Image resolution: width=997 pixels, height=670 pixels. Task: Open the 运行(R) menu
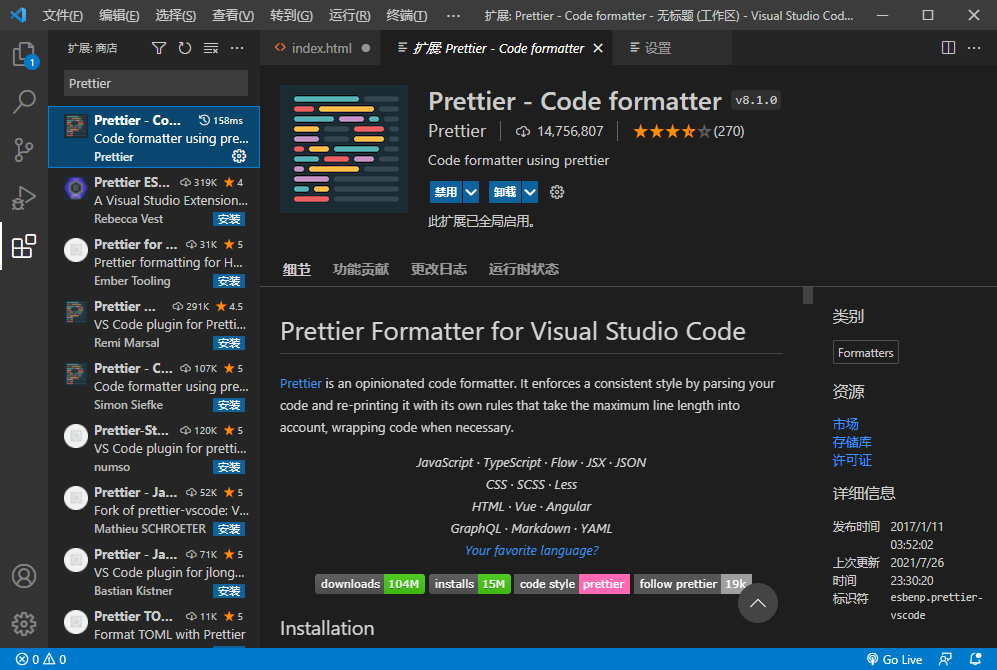[349, 15]
